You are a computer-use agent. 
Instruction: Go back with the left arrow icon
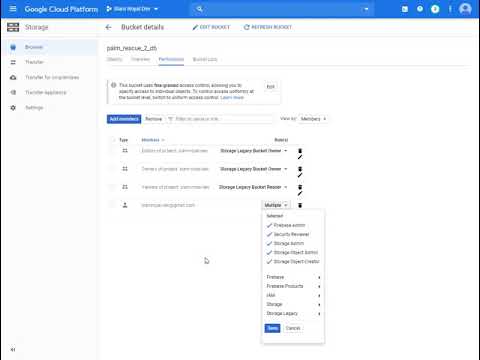tap(108, 27)
